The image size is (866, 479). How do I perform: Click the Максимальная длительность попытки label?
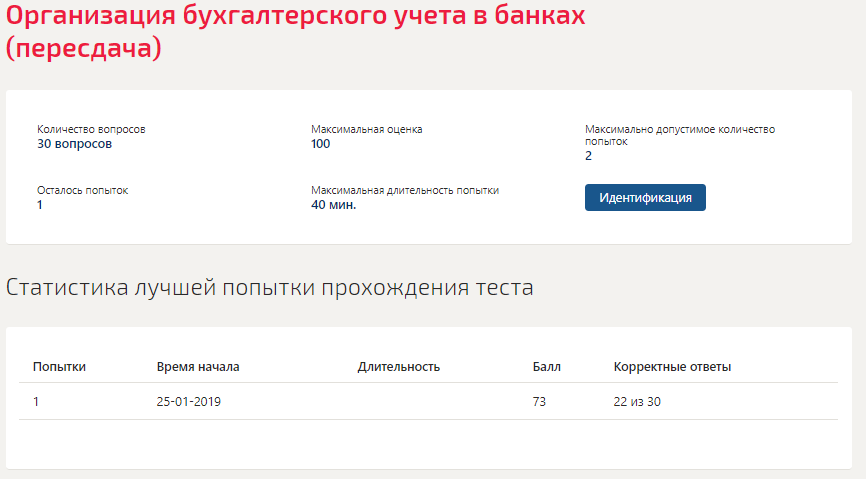405,190
